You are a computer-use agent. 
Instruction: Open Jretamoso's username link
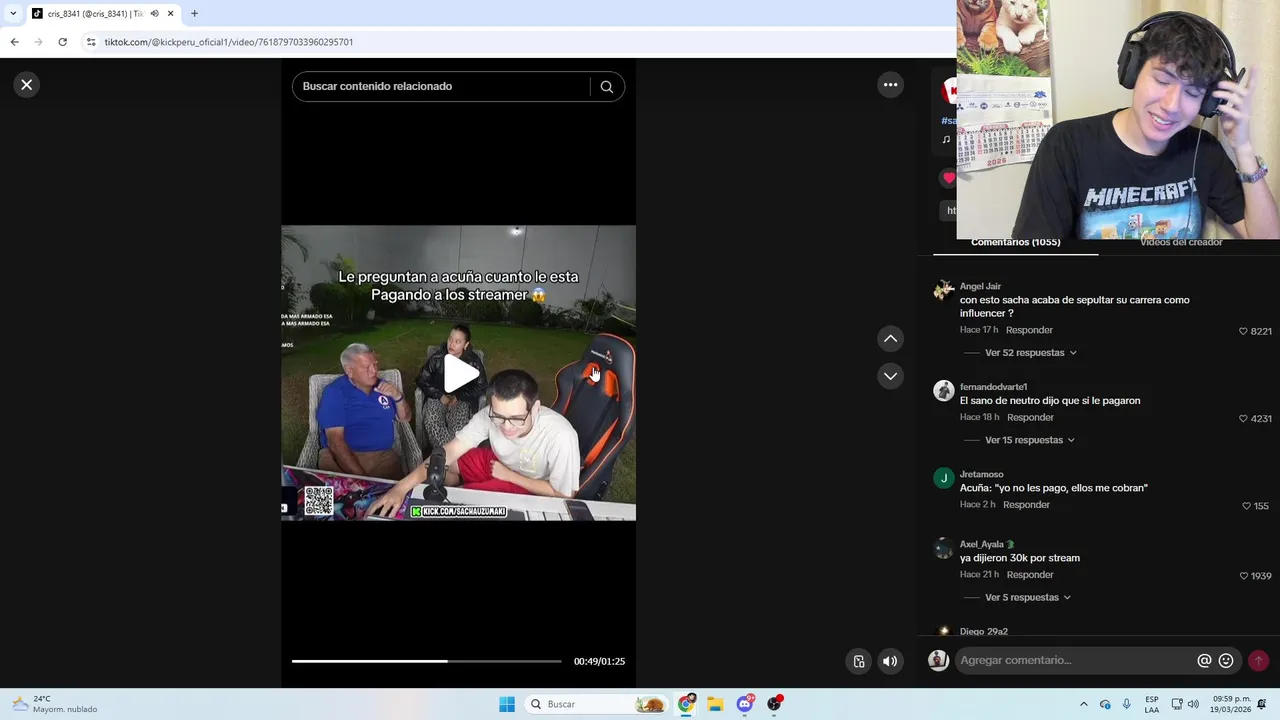point(981,474)
